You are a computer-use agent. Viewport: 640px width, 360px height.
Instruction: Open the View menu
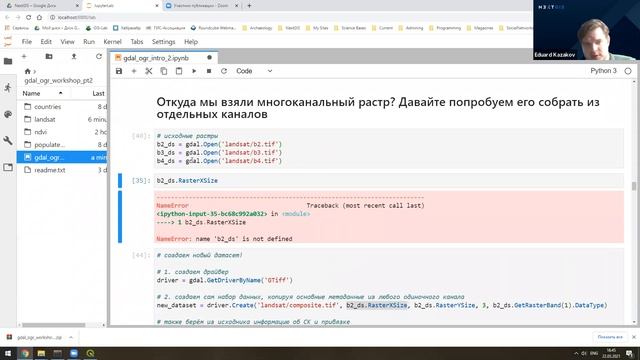pos(67,42)
